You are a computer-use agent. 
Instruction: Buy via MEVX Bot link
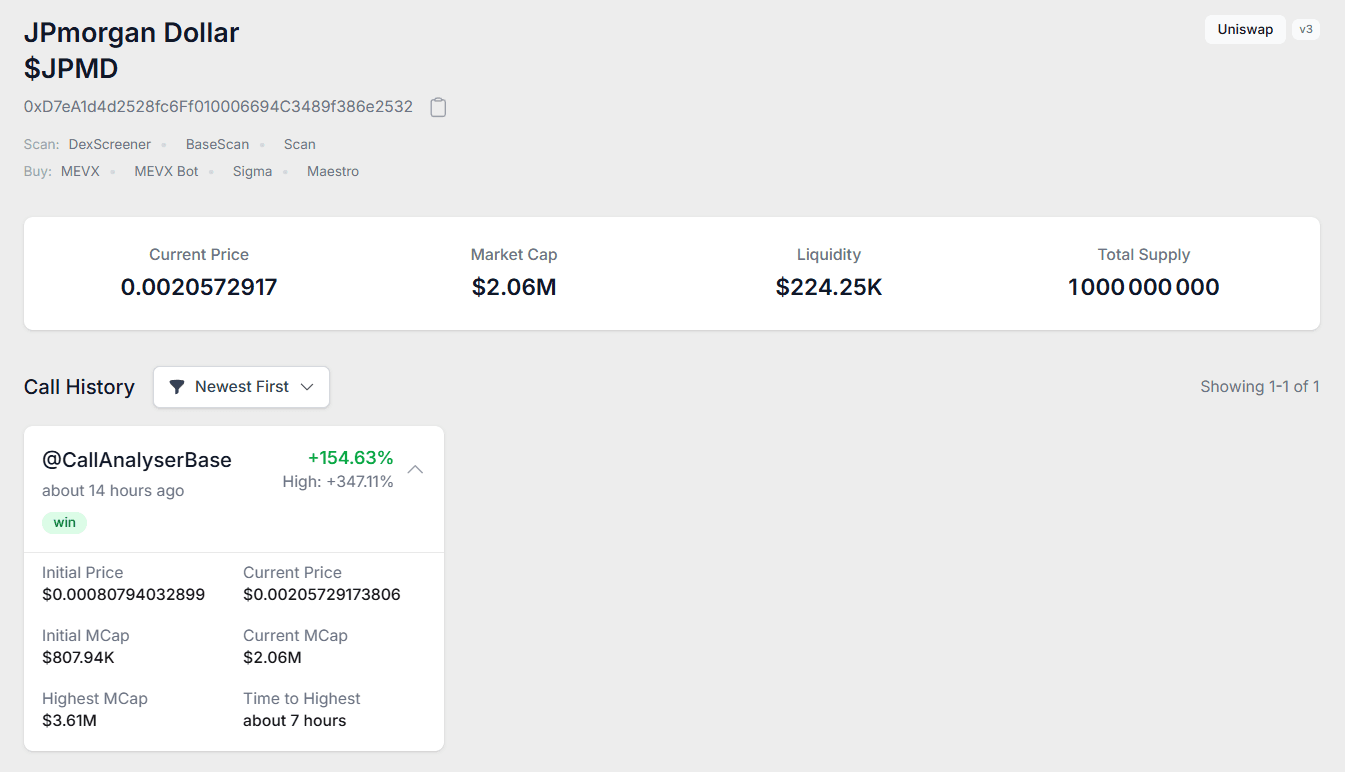click(167, 171)
